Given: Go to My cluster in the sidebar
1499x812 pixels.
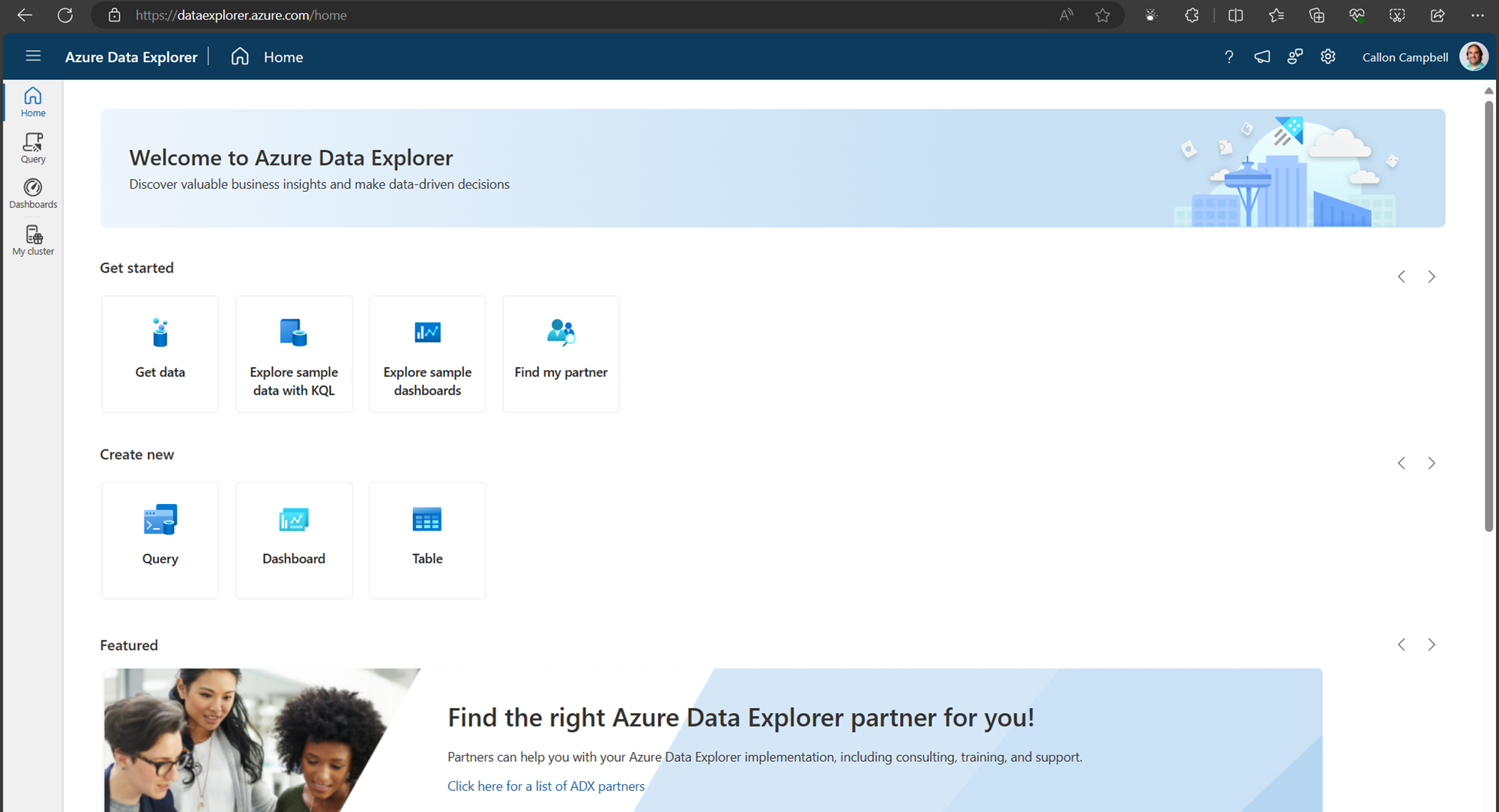Looking at the screenshot, I should click(33, 240).
